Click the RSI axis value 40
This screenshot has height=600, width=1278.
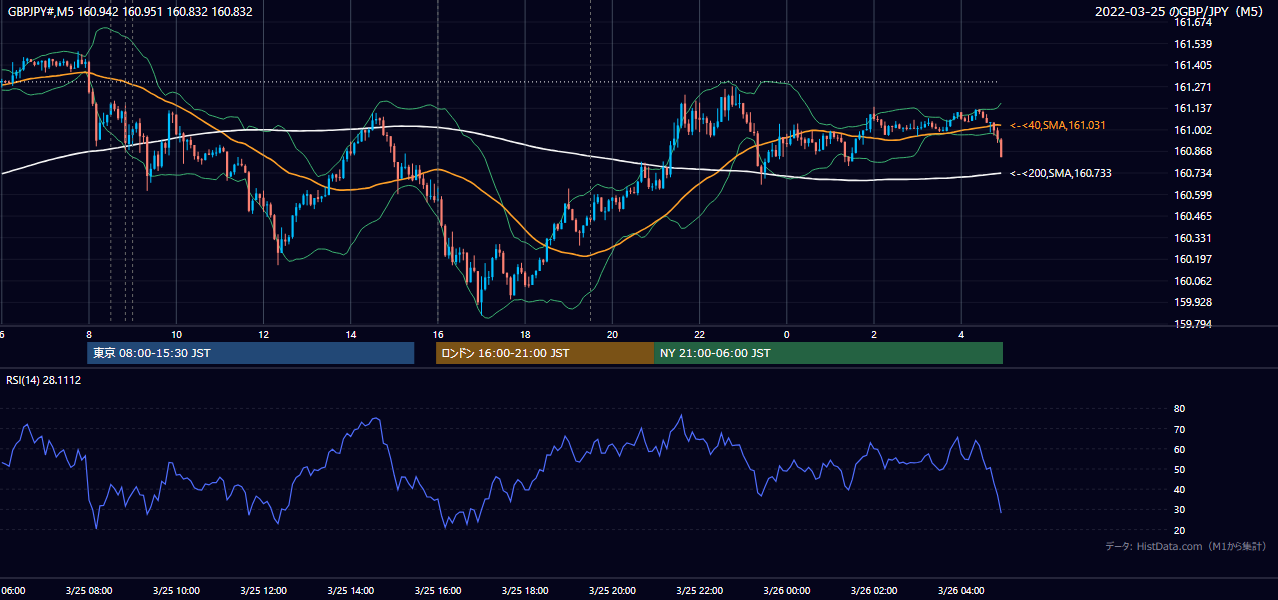[1179, 489]
